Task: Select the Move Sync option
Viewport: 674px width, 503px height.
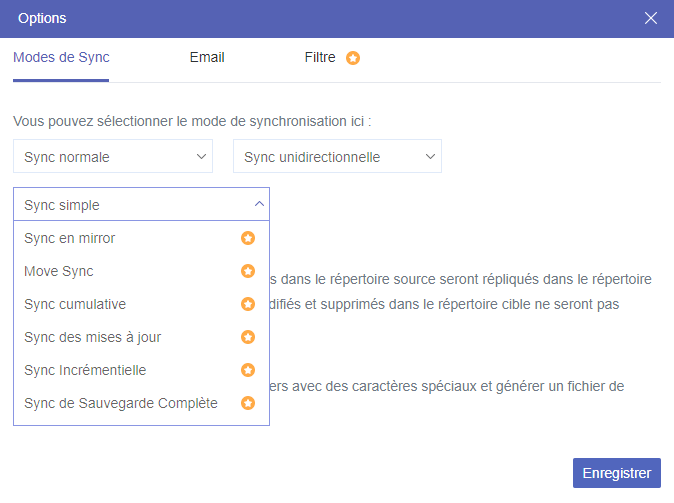Action: click(x=59, y=271)
